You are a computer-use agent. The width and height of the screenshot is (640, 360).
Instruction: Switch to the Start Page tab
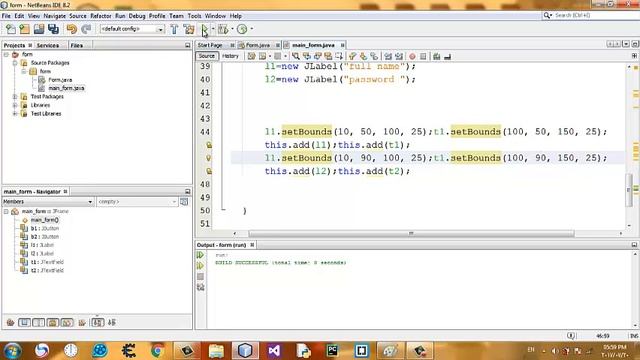[x=210, y=45]
